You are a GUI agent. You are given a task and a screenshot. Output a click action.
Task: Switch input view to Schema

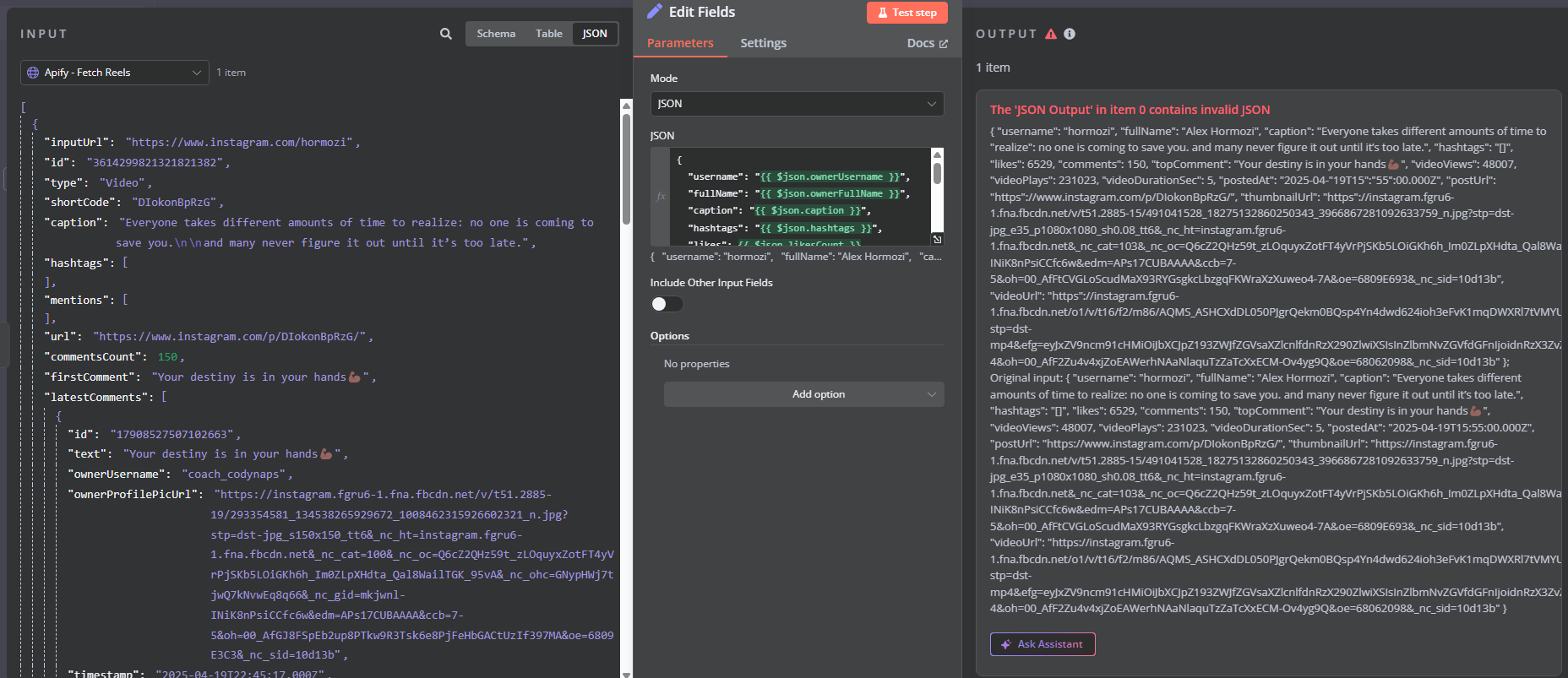coord(496,34)
